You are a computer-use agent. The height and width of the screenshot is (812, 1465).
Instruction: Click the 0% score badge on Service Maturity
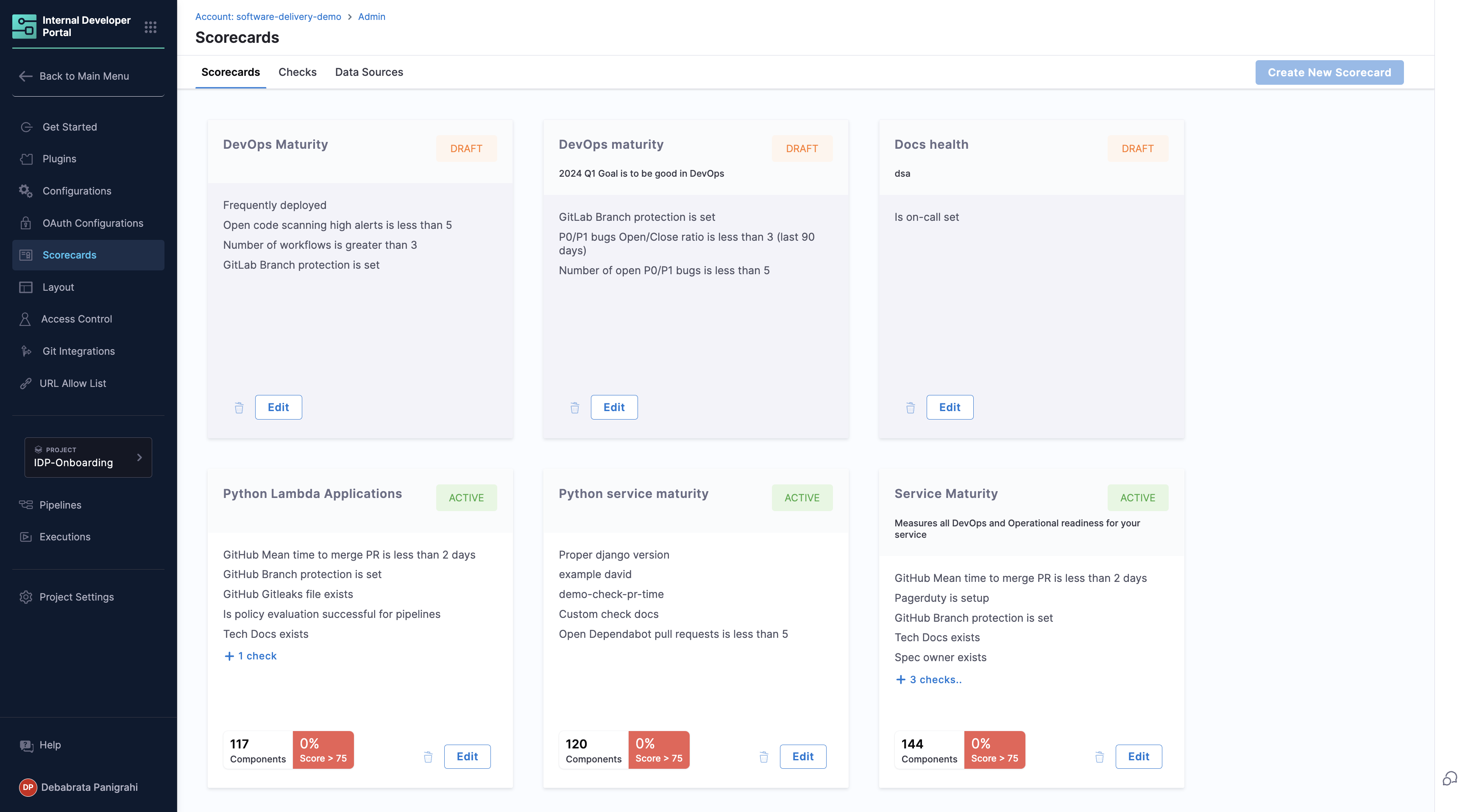coord(994,750)
